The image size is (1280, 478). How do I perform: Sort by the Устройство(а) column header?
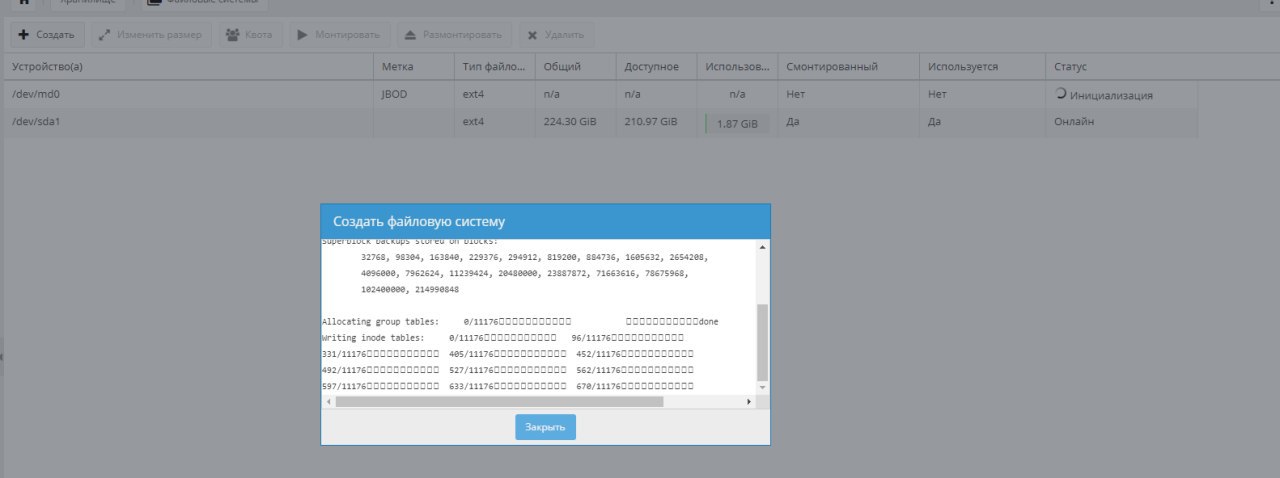(188, 67)
